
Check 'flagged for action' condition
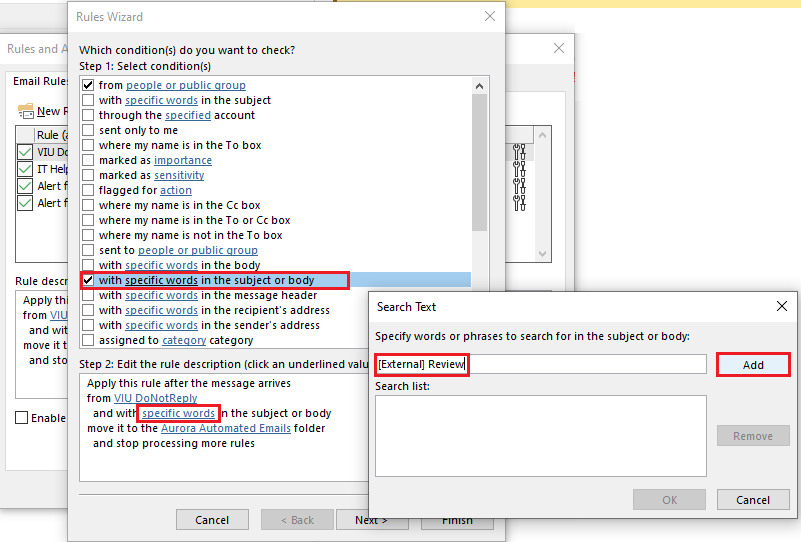click(x=88, y=190)
